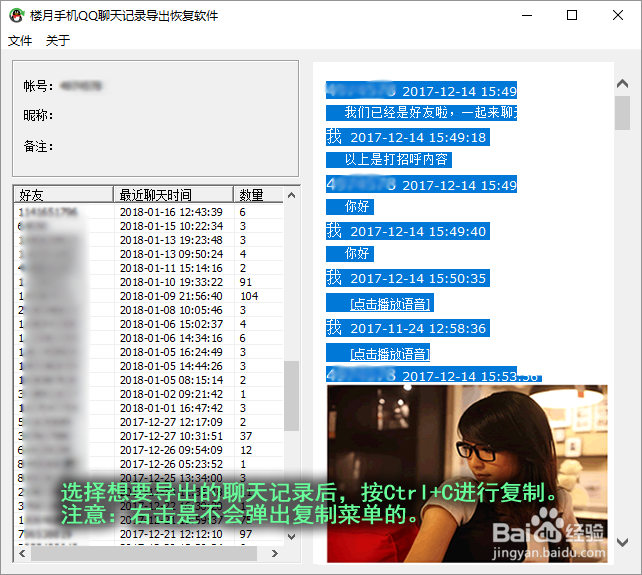Click the QQ penguin app icon in title bar
The image size is (642, 575).
(x=16, y=16)
